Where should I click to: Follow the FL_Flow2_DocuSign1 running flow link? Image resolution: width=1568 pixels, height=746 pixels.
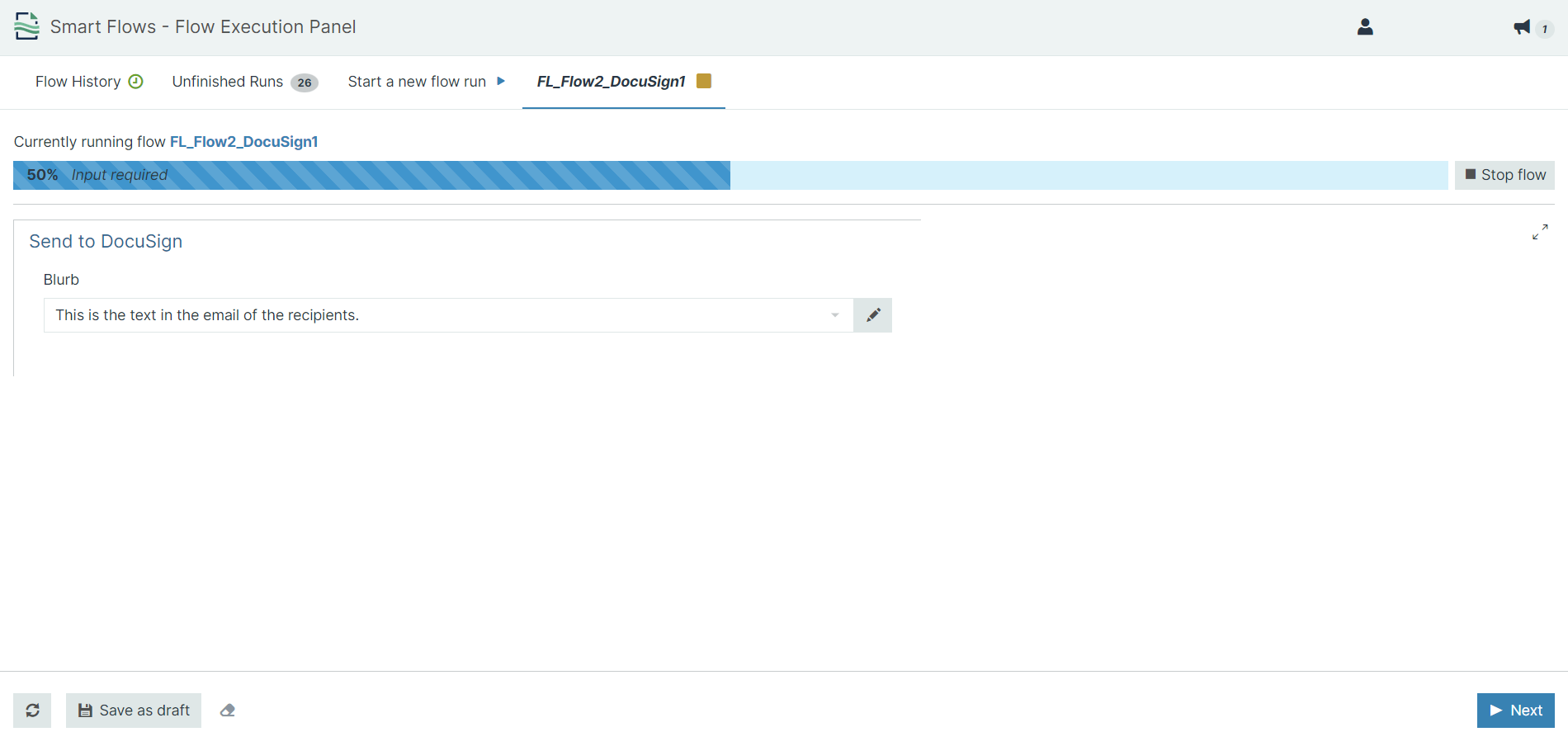(x=243, y=142)
